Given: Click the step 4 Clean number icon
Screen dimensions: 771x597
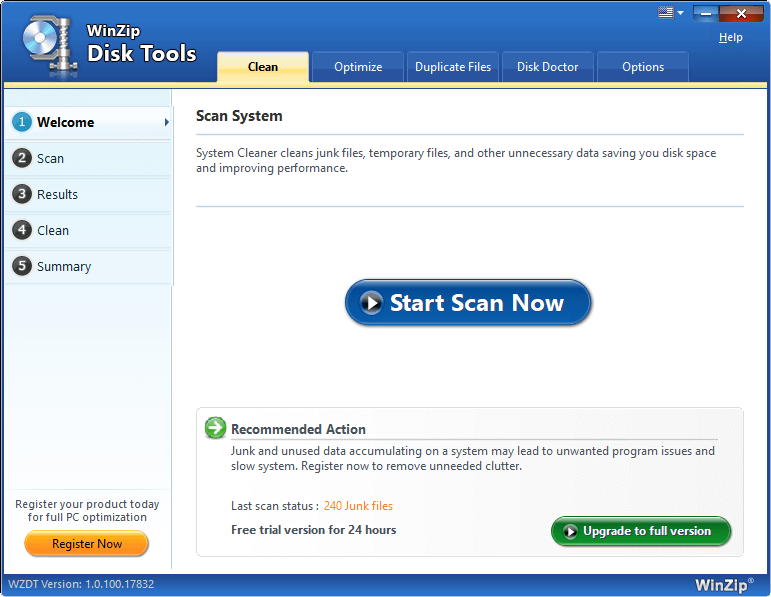Looking at the screenshot, I should pyautogui.click(x=22, y=230).
